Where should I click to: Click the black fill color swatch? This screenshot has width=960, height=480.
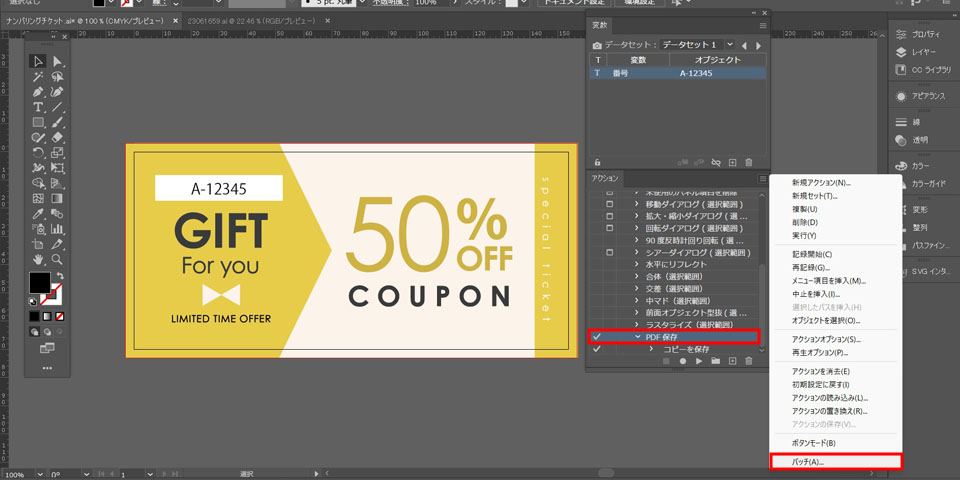(39, 283)
